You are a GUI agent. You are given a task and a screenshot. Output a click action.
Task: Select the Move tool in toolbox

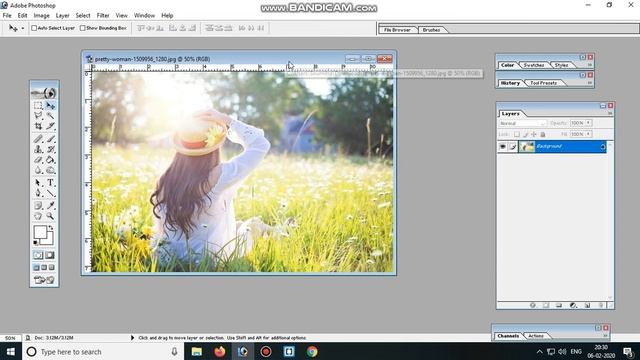click(x=50, y=106)
